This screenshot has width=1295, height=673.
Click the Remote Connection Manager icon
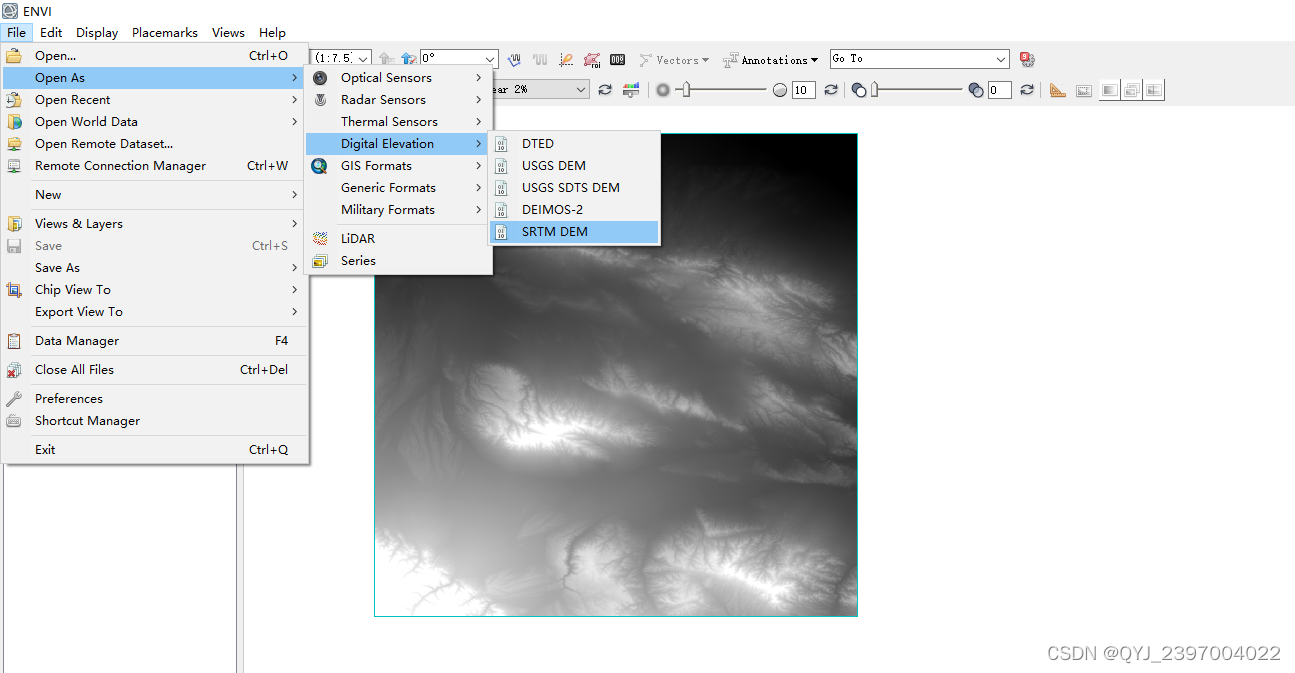coord(14,166)
